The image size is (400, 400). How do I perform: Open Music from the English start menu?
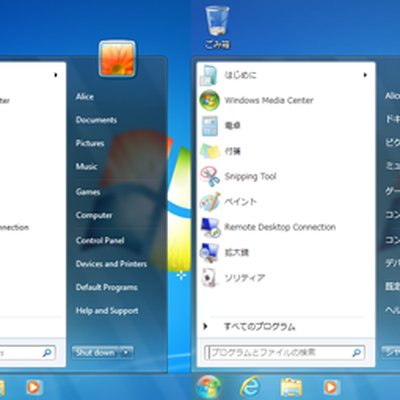coord(87,166)
